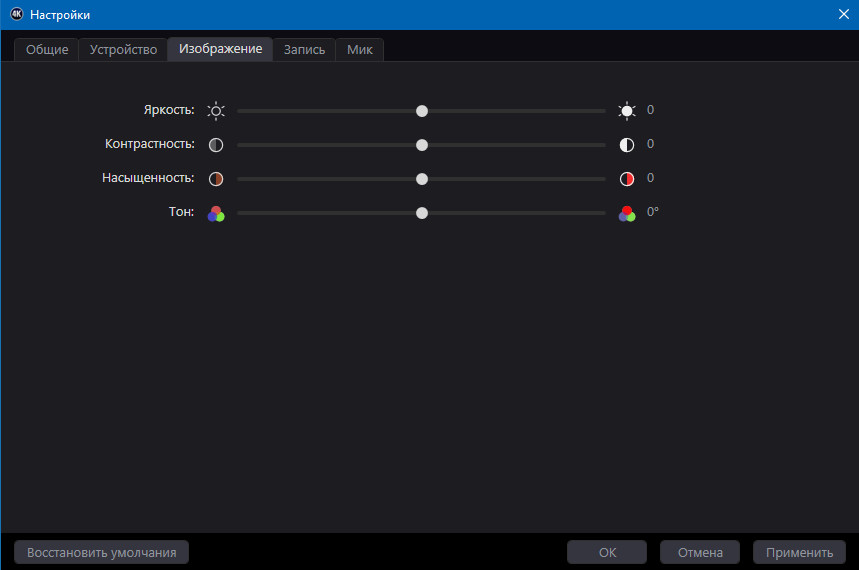Click the high contrast half-circle icon
This screenshot has height=570, width=859.
coord(627,145)
